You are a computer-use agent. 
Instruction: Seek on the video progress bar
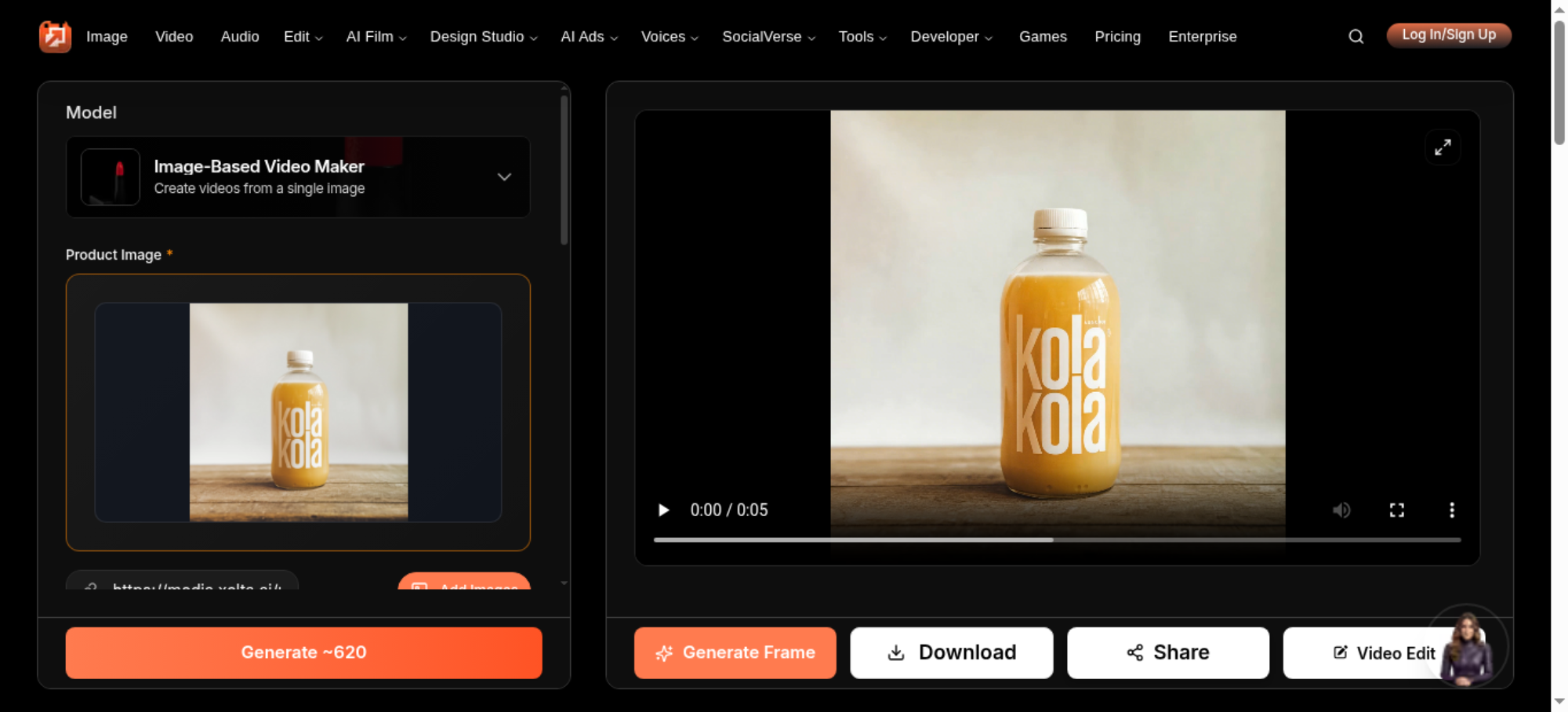point(1057,539)
